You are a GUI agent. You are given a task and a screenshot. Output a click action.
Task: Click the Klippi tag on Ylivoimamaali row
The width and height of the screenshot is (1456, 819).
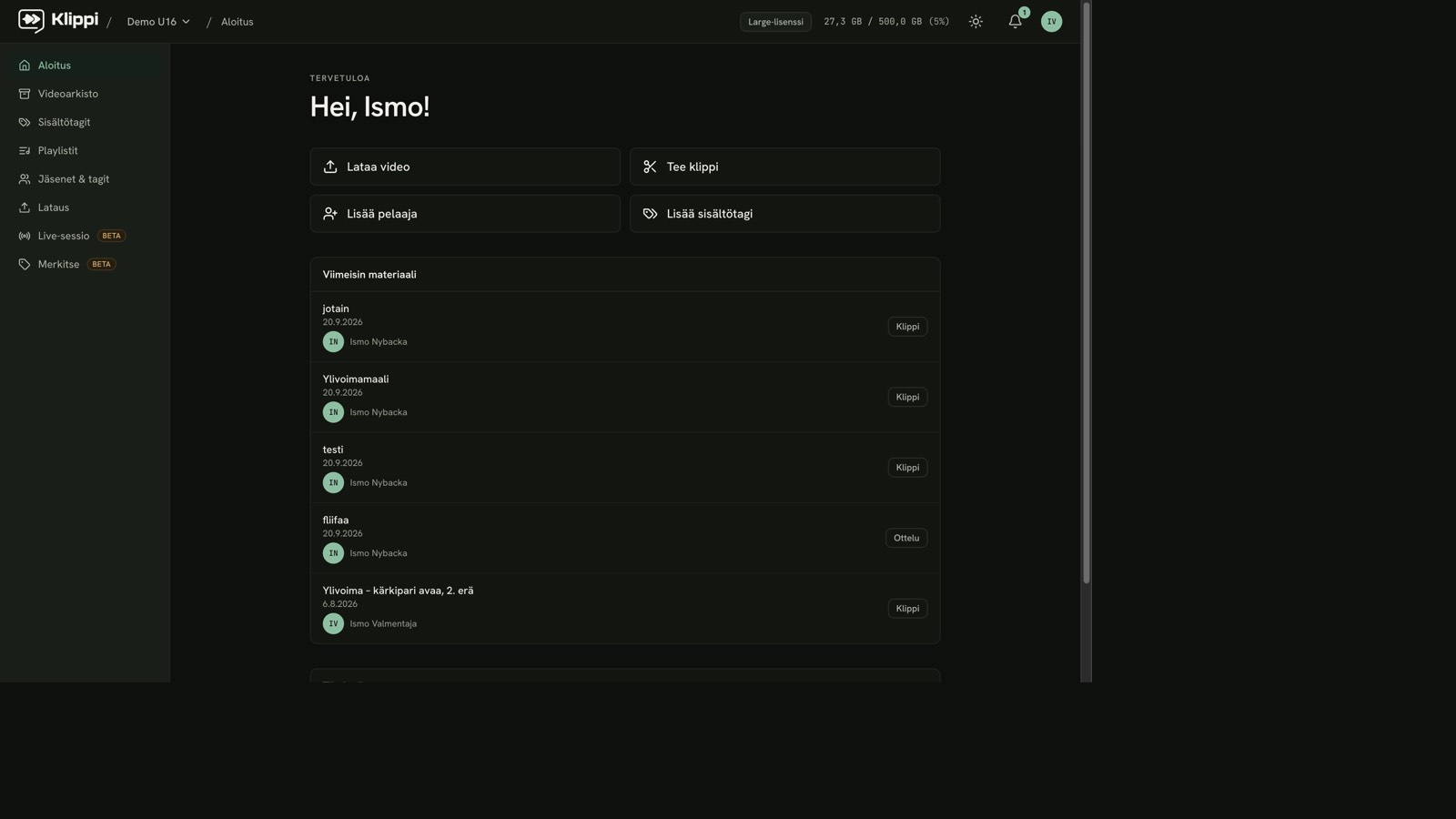(x=907, y=397)
